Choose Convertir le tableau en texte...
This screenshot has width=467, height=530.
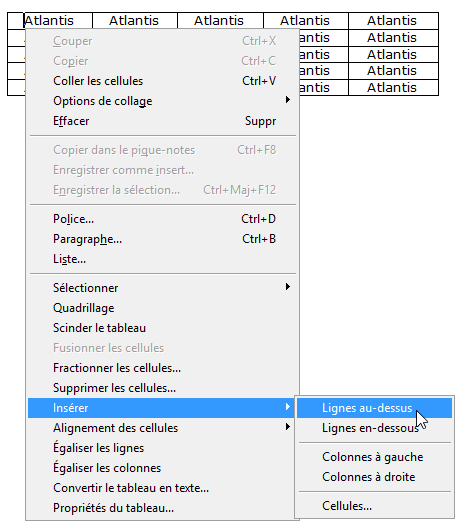[163, 488]
